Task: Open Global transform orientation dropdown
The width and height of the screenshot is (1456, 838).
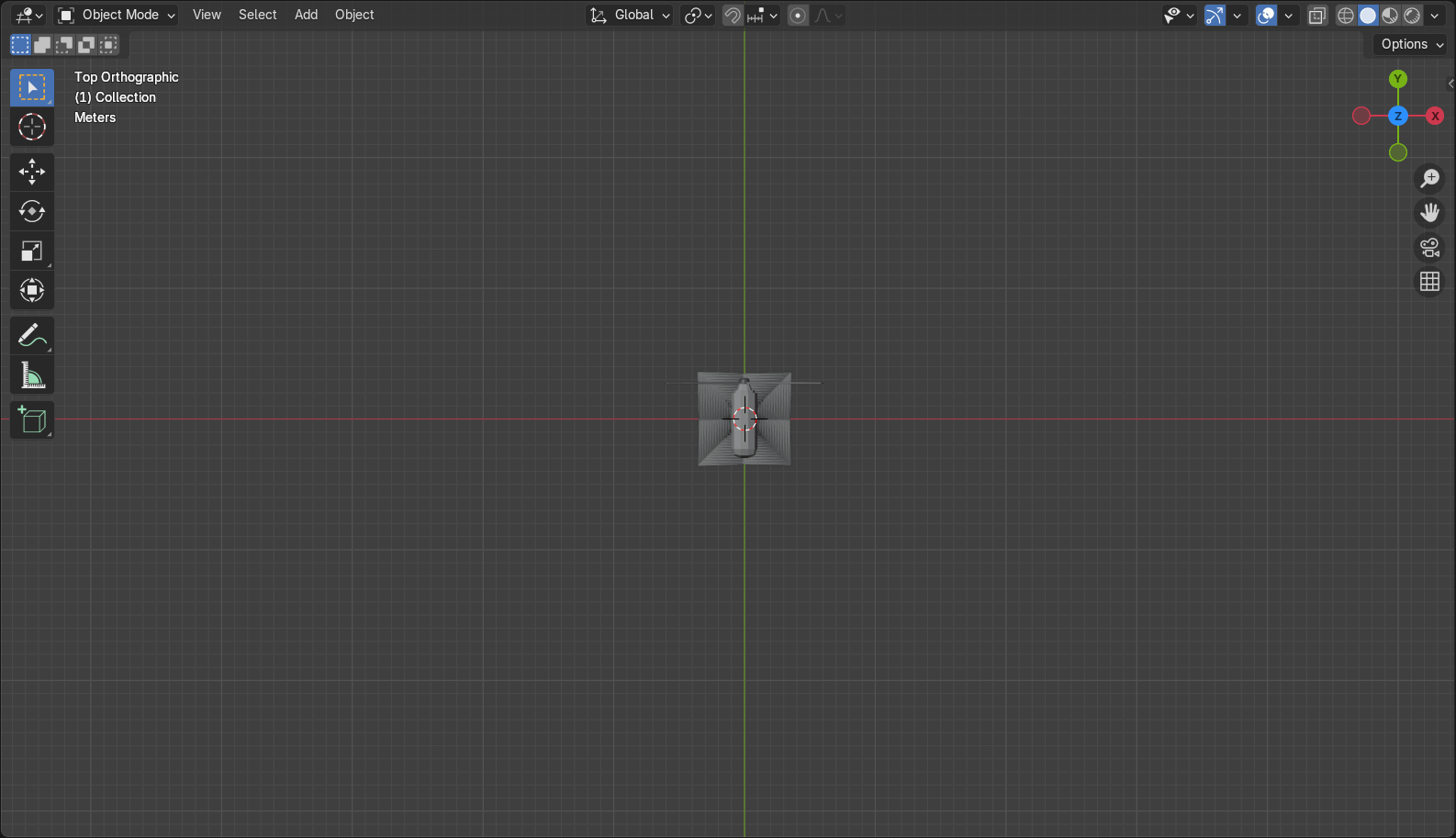Action: (630, 16)
